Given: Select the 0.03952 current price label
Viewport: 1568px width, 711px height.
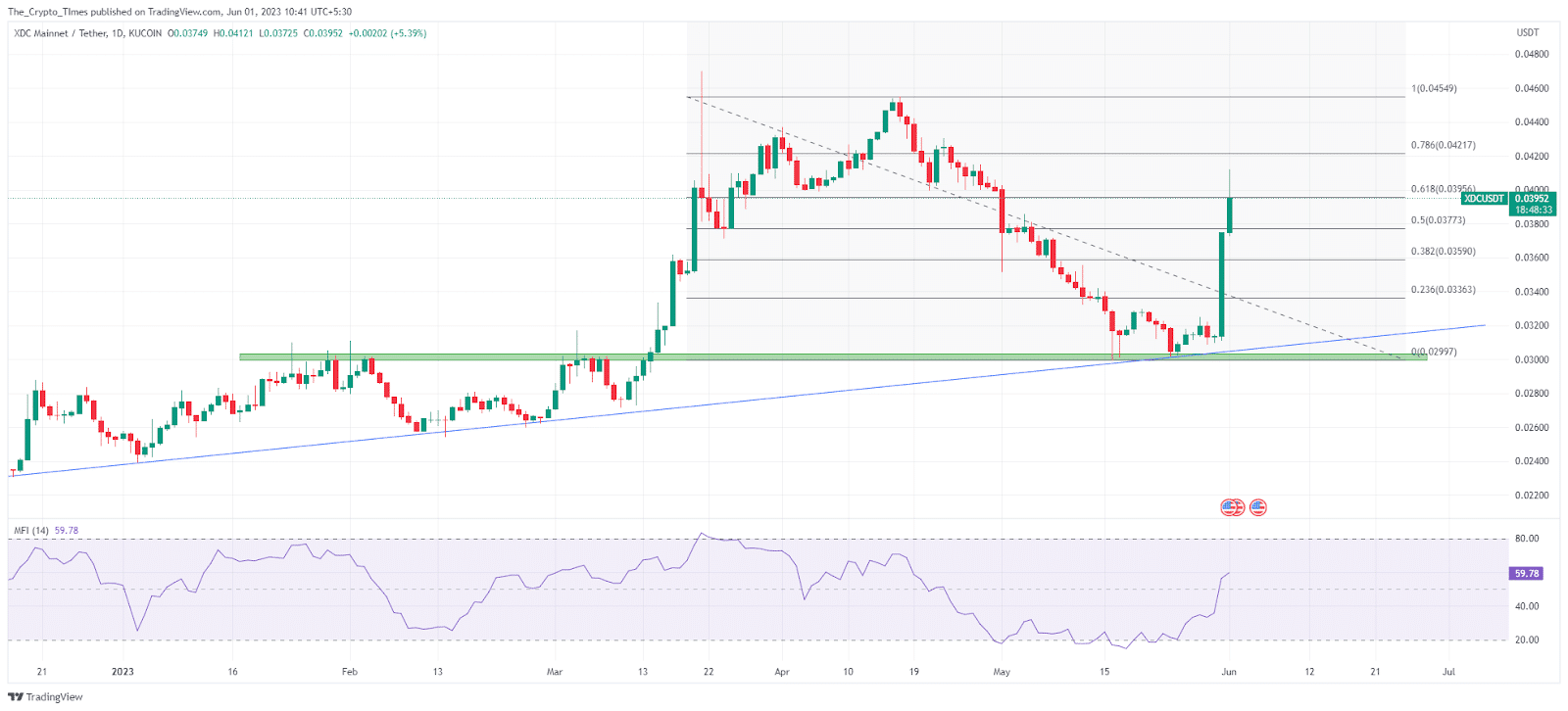Looking at the screenshot, I should click(x=1534, y=199).
